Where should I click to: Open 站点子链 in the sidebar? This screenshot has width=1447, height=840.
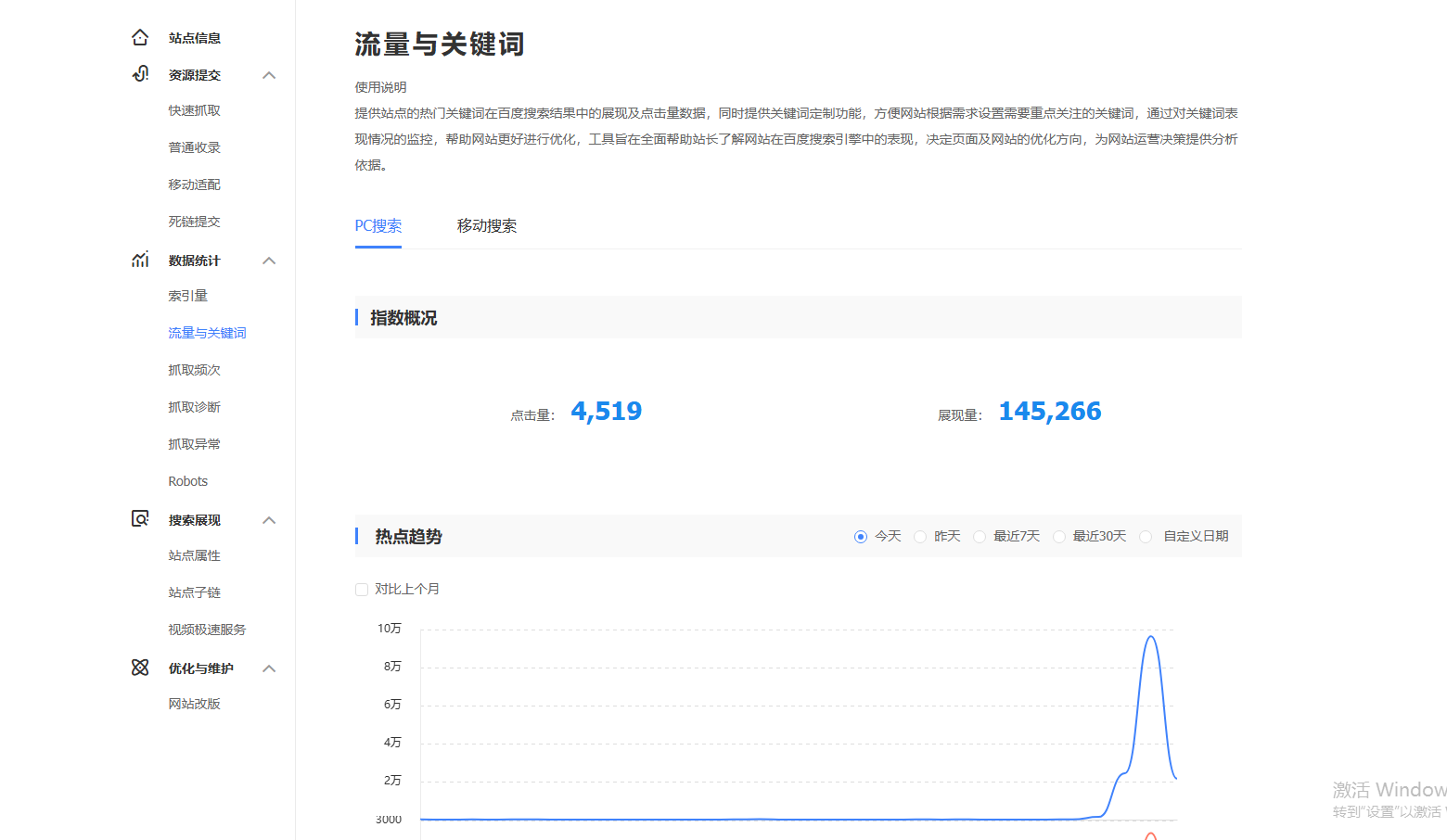[x=195, y=592]
